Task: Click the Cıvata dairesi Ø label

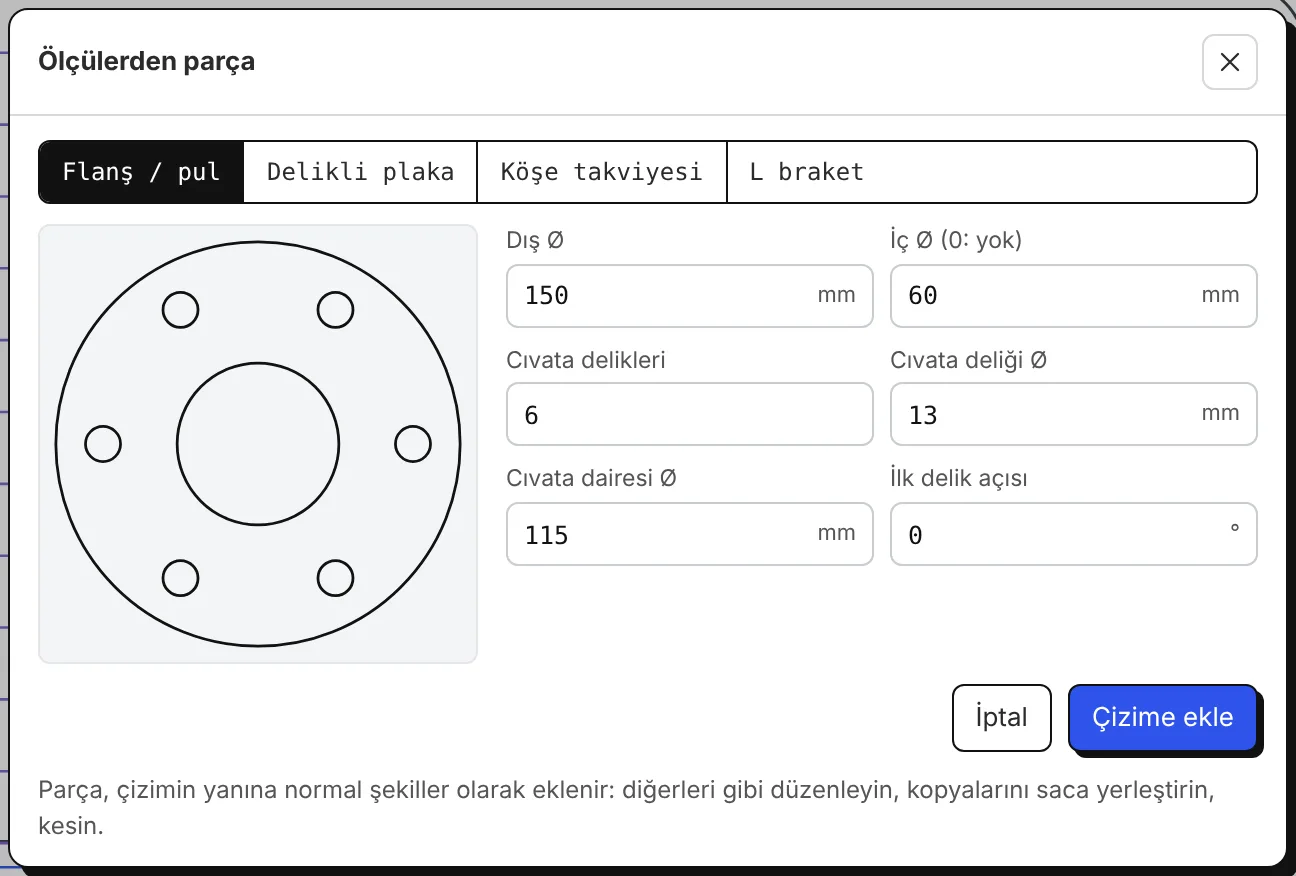Action: 592,478
